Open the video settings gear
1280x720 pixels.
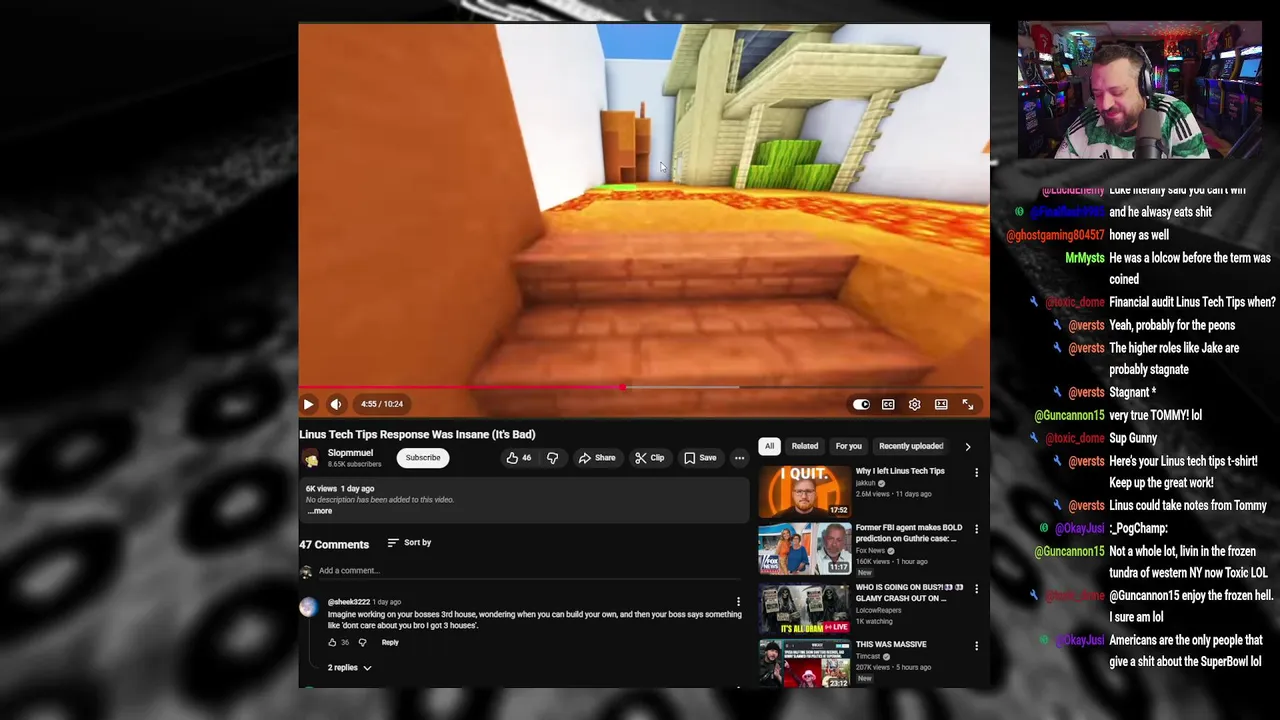pos(914,404)
